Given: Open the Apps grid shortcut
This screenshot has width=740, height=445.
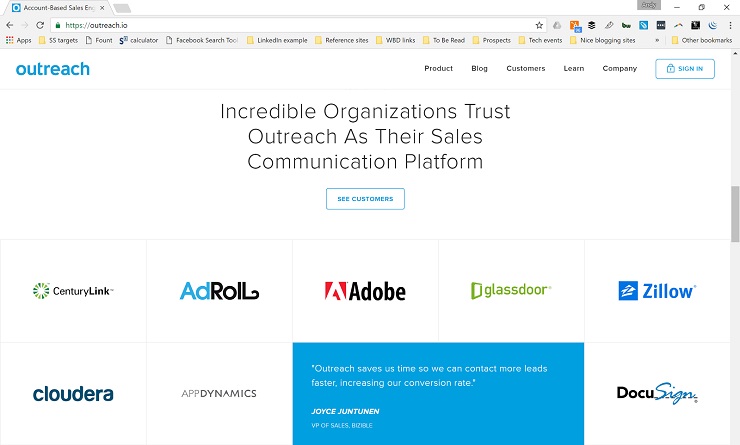Looking at the screenshot, I should click(18, 40).
